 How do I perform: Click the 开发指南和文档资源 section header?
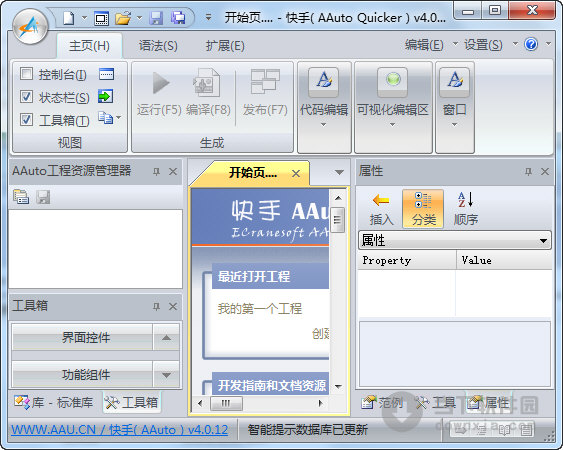[270, 385]
